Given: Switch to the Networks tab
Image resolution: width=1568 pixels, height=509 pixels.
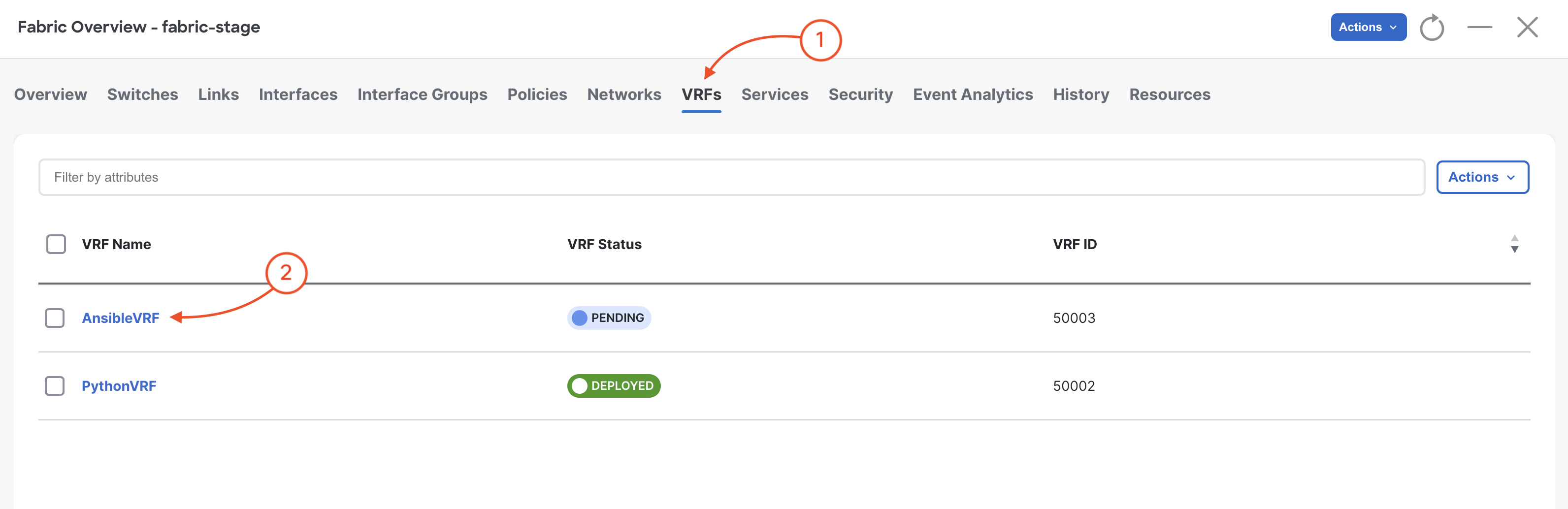Looking at the screenshot, I should (624, 94).
